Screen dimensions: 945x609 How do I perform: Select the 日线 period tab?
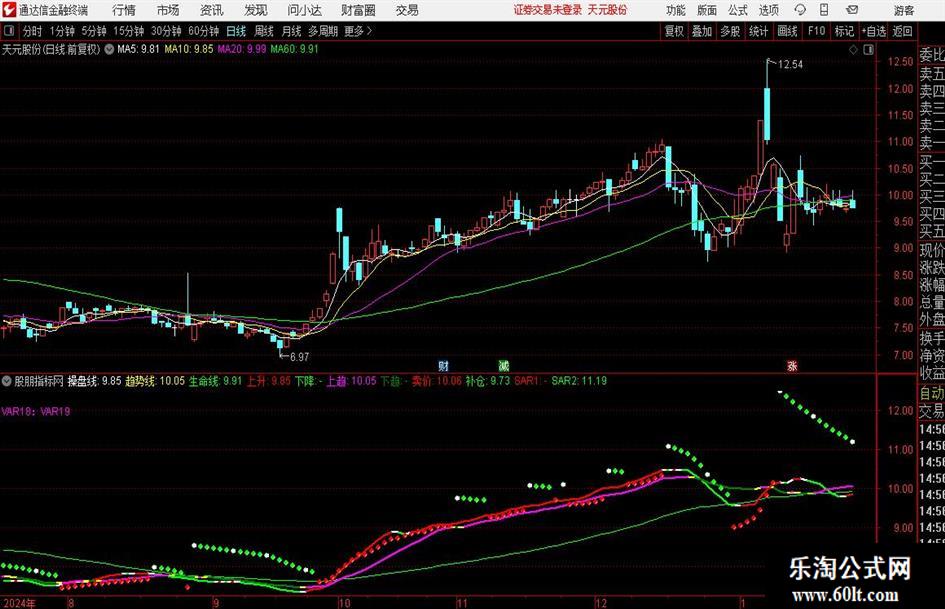[236, 31]
